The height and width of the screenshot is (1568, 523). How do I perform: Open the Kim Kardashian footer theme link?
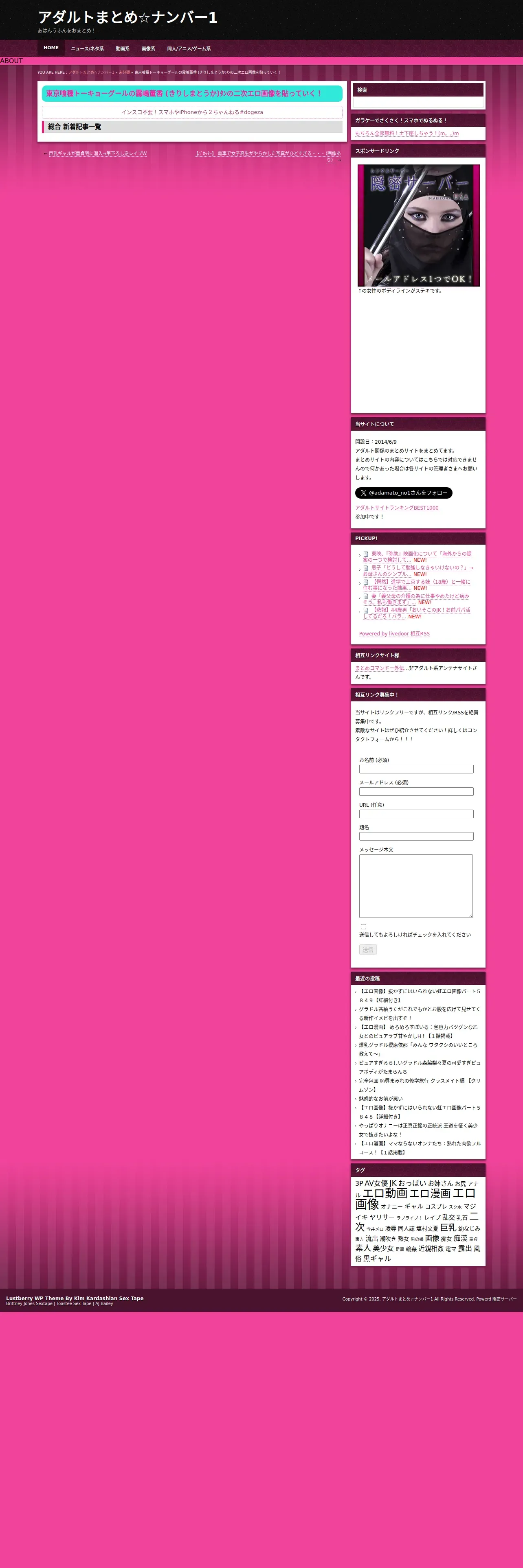pos(109,1299)
